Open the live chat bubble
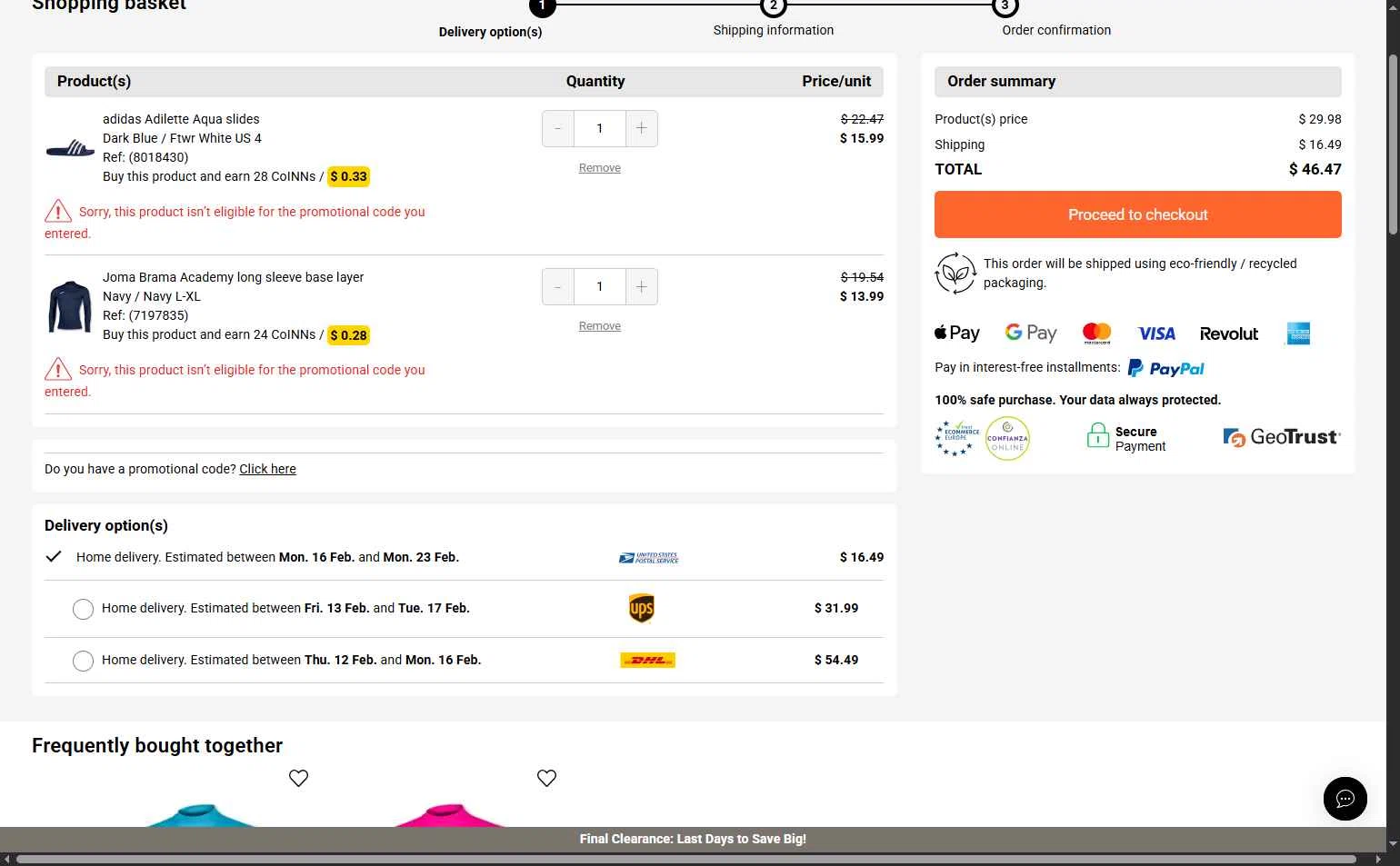The width and height of the screenshot is (1400, 866). (x=1345, y=799)
